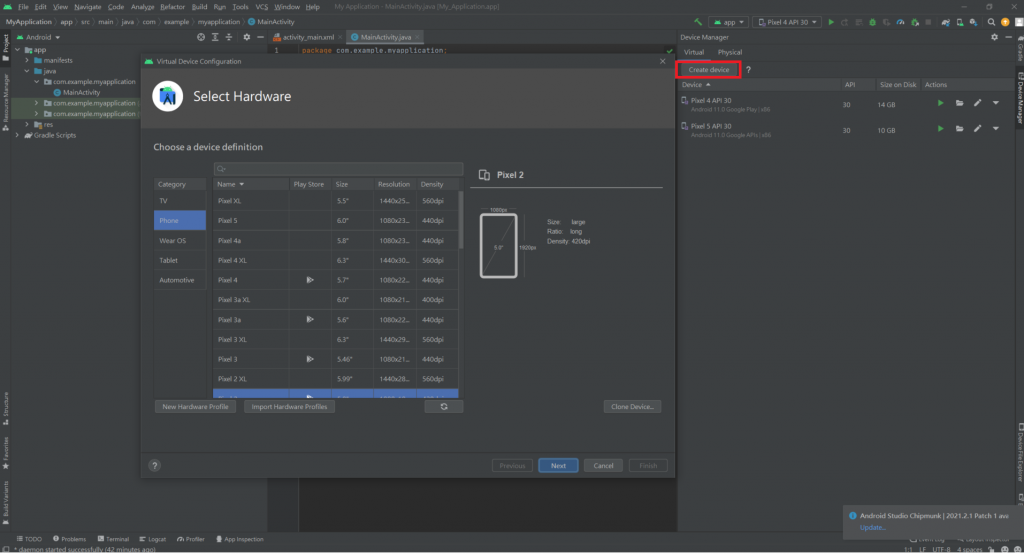Expand Gradle Scripts node
This screenshot has height=554, width=1024.
point(18,135)
